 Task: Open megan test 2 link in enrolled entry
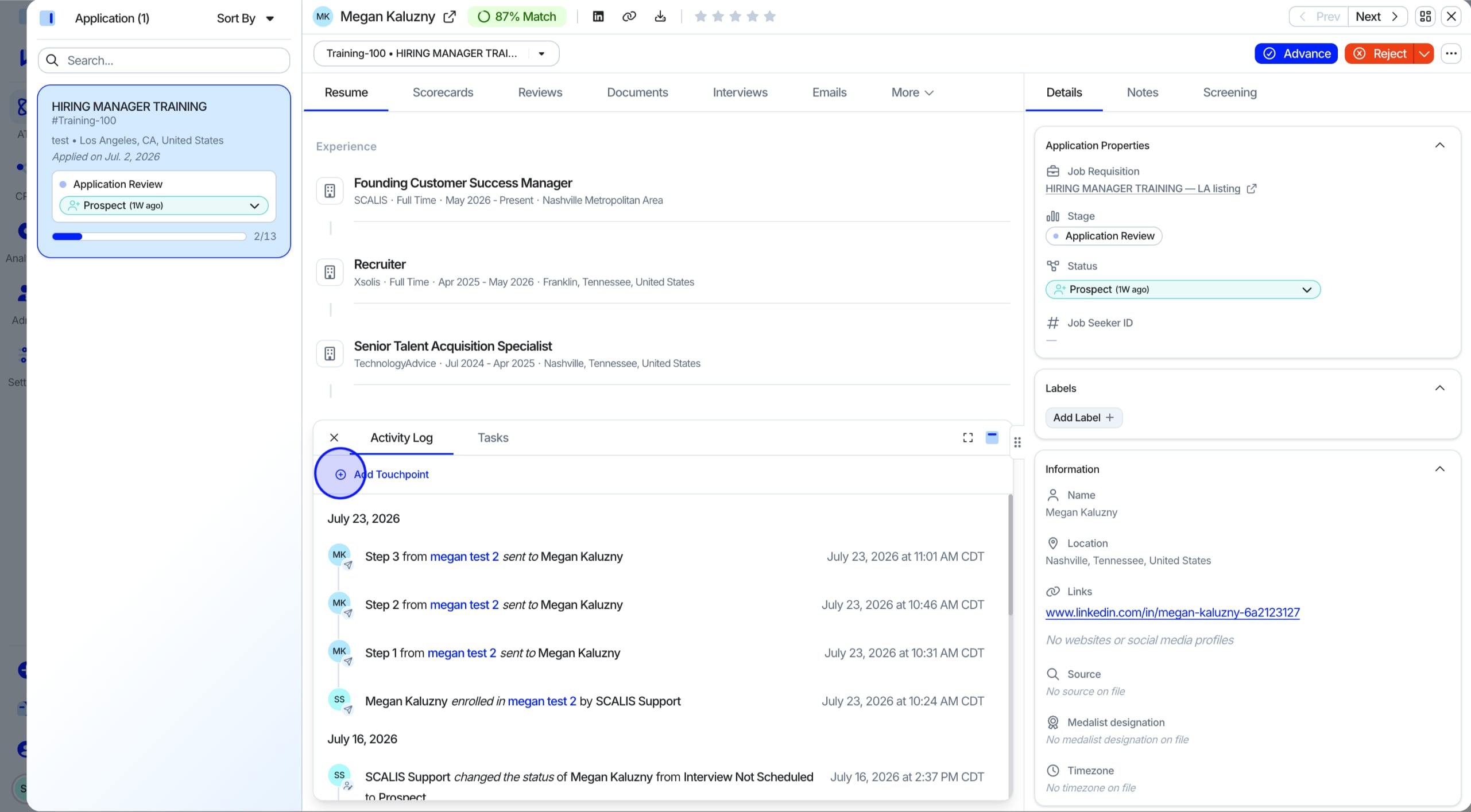(542, 701)
